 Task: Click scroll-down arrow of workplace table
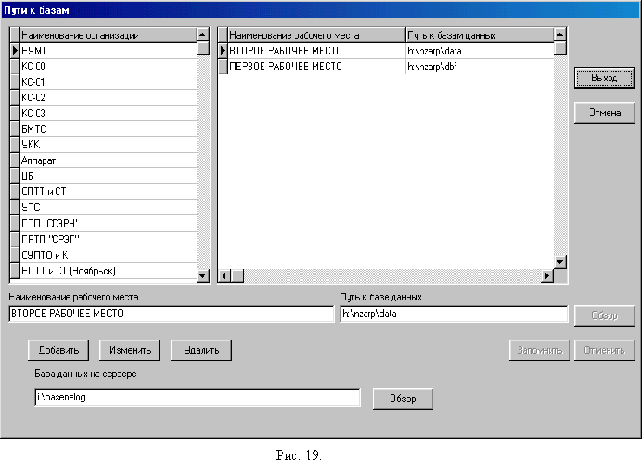click(560, 262)
